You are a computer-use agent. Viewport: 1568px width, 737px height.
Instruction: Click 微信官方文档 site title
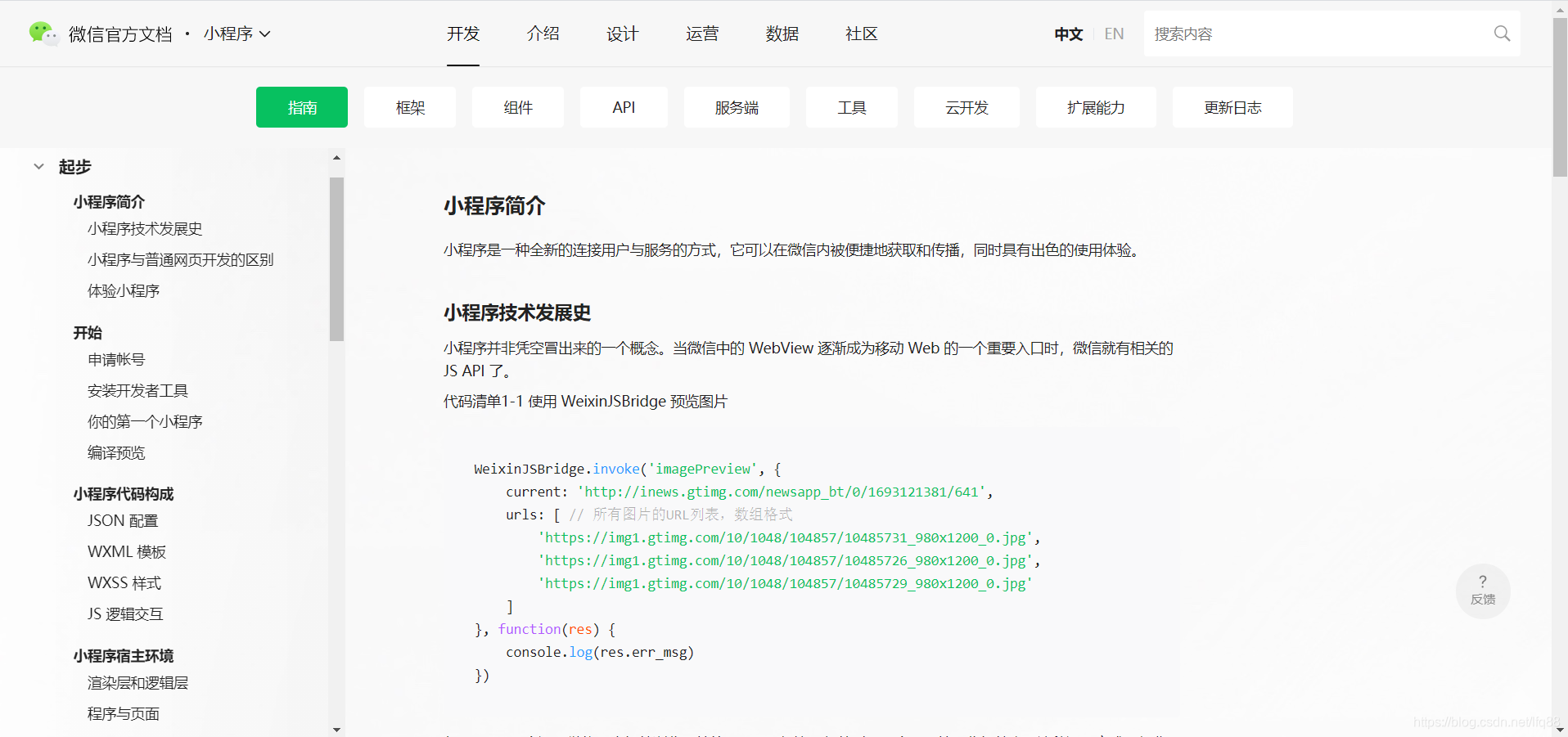tap(120, 34)
